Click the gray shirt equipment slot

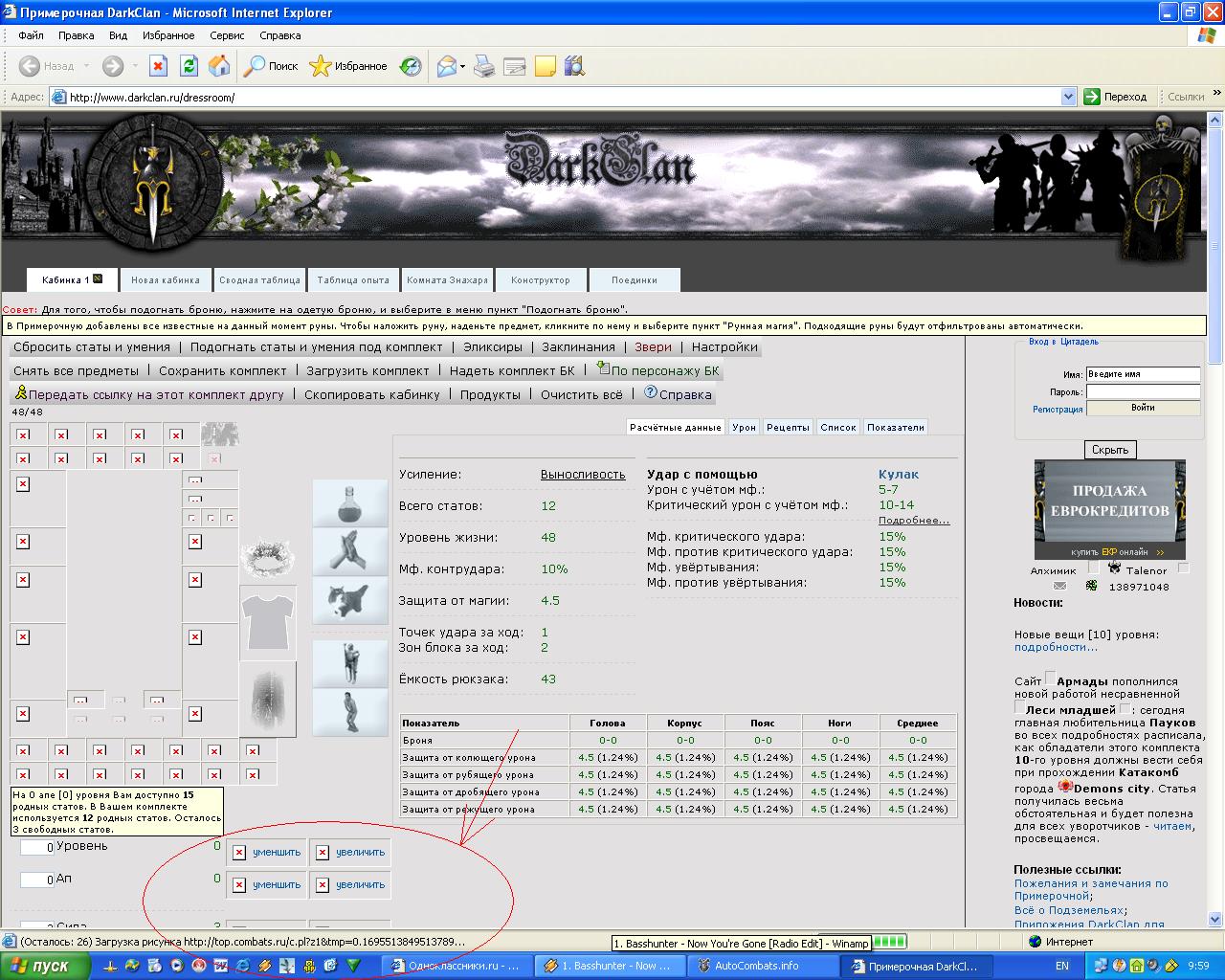(x=267, y=622)
